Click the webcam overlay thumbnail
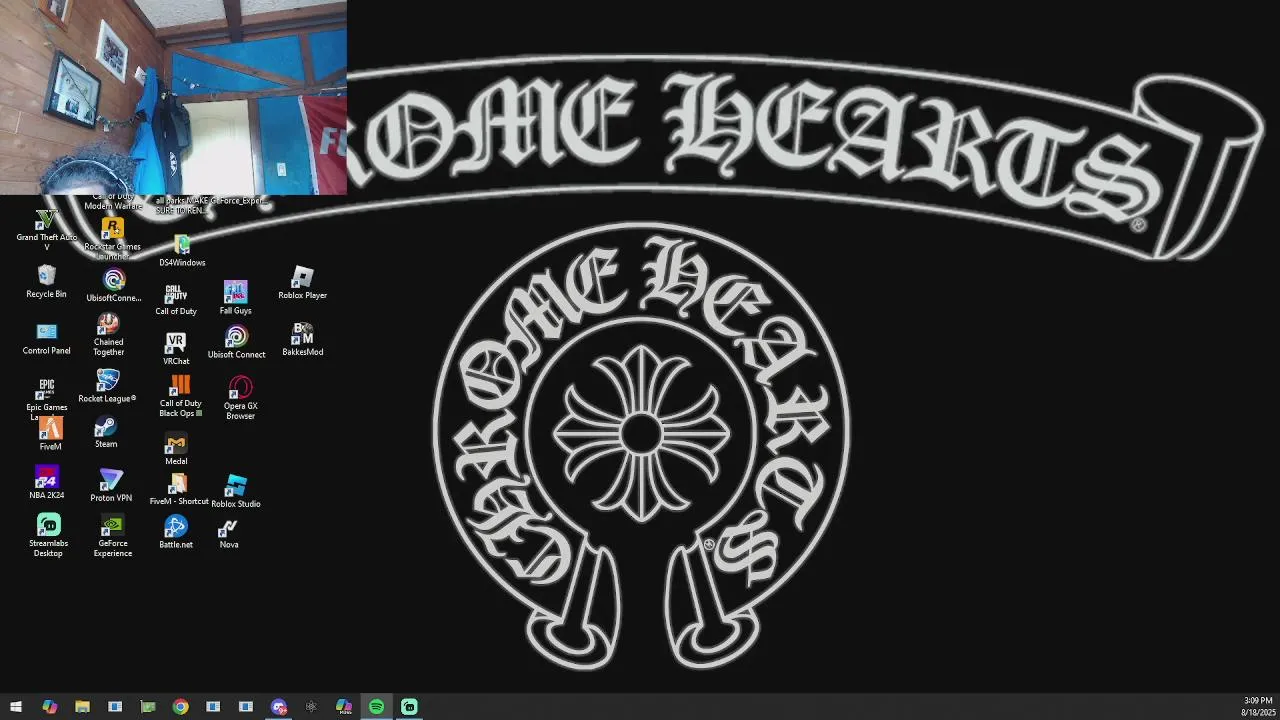The image size is (1280, 720). (x=173, y=97)
